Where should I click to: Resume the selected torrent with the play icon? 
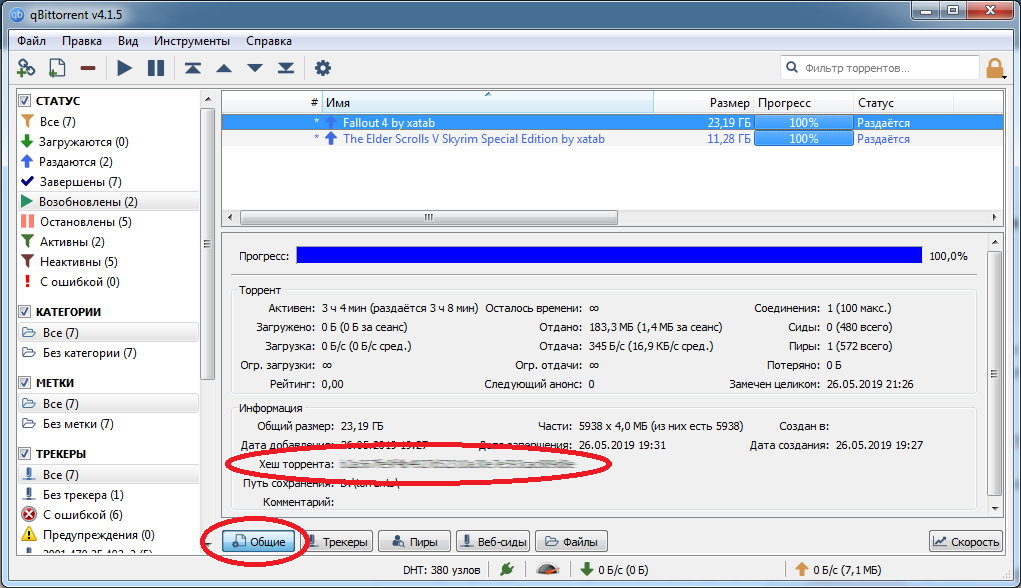click(x=124, y=68)
